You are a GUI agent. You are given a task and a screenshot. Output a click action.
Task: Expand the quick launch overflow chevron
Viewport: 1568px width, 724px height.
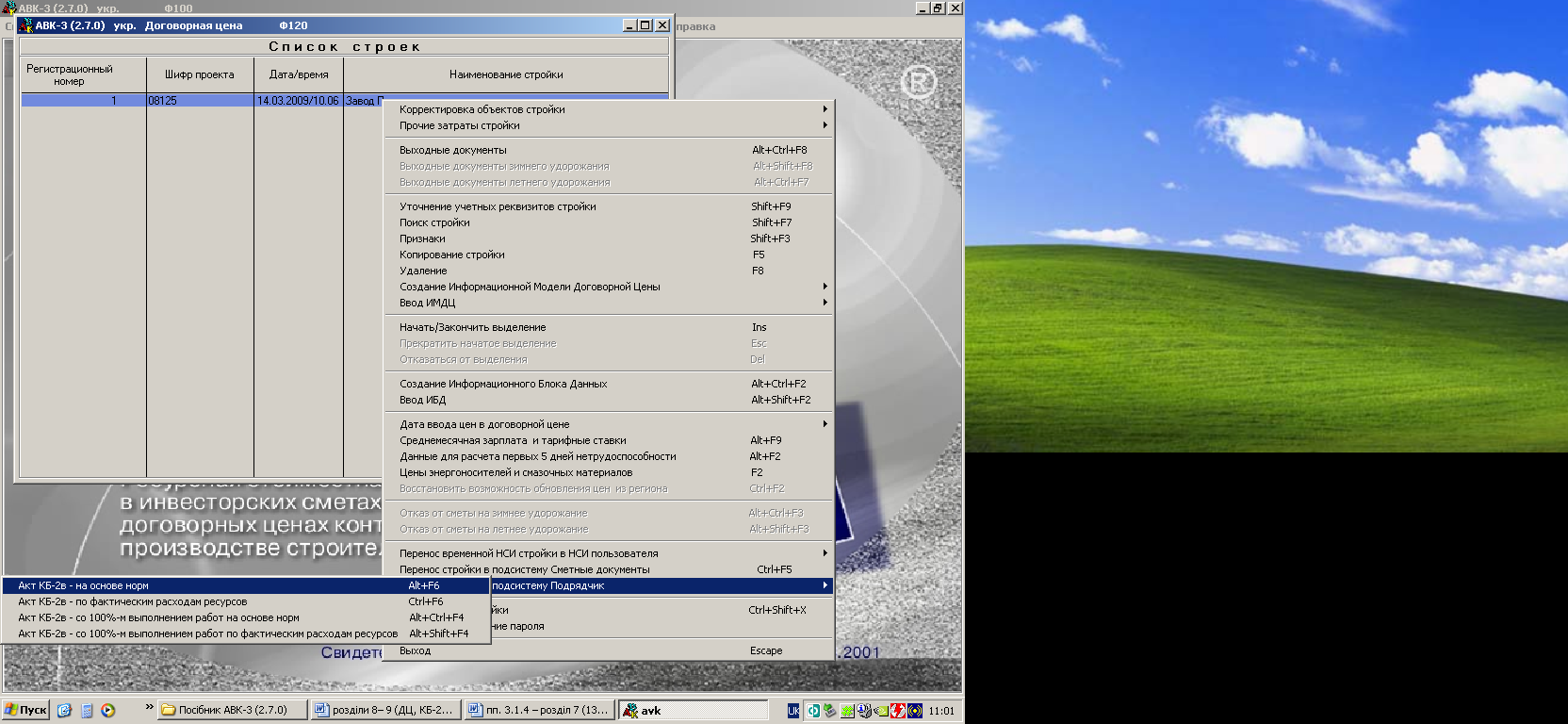coord(149,706)
